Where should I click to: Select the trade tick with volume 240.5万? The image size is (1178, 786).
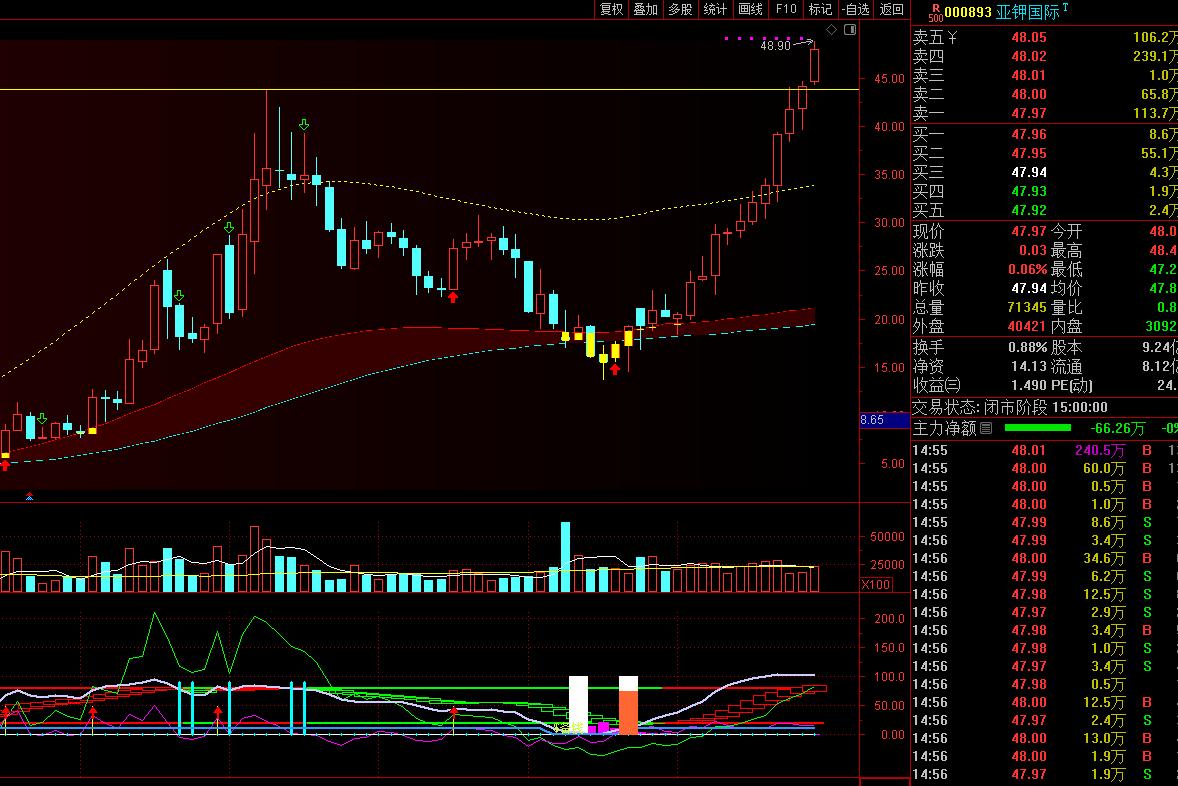tap(1044, 450)
